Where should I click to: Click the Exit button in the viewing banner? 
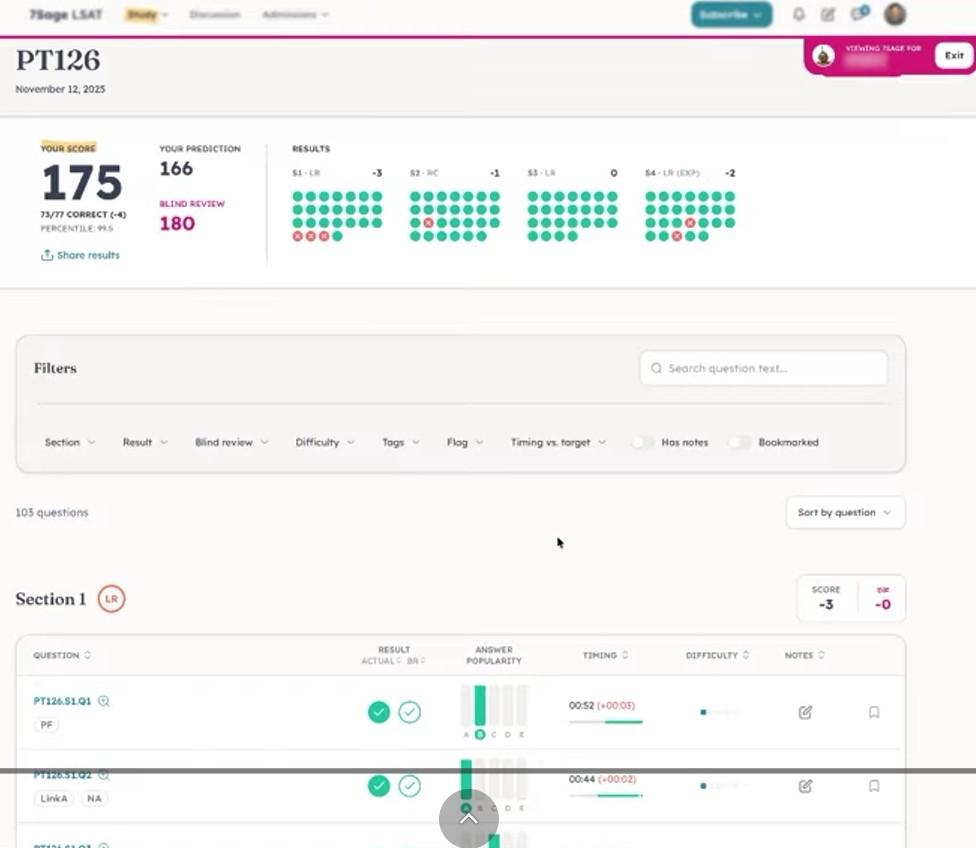coord(954,55)
